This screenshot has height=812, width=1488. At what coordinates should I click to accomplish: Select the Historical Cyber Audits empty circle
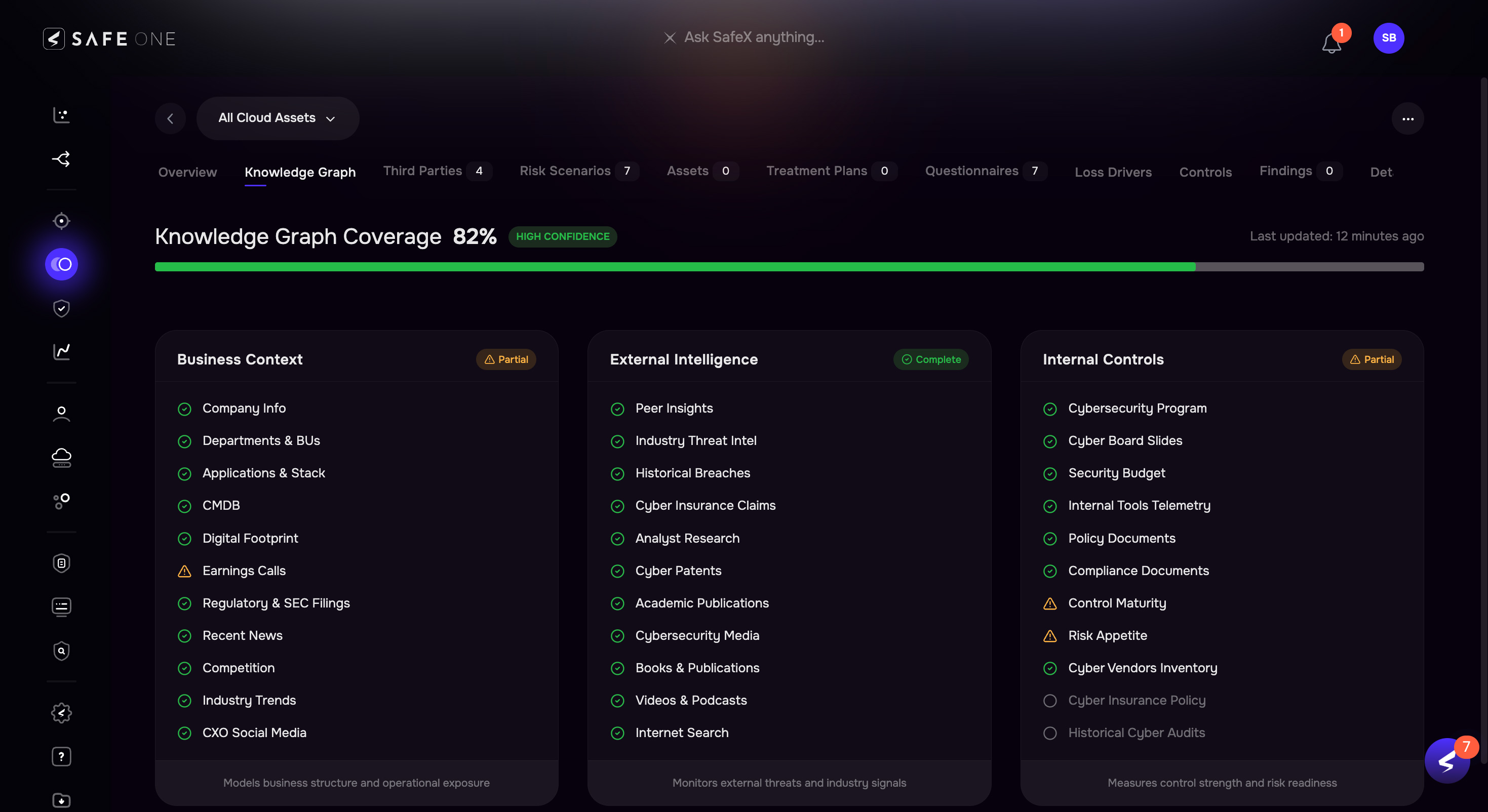pos(1049,733)
